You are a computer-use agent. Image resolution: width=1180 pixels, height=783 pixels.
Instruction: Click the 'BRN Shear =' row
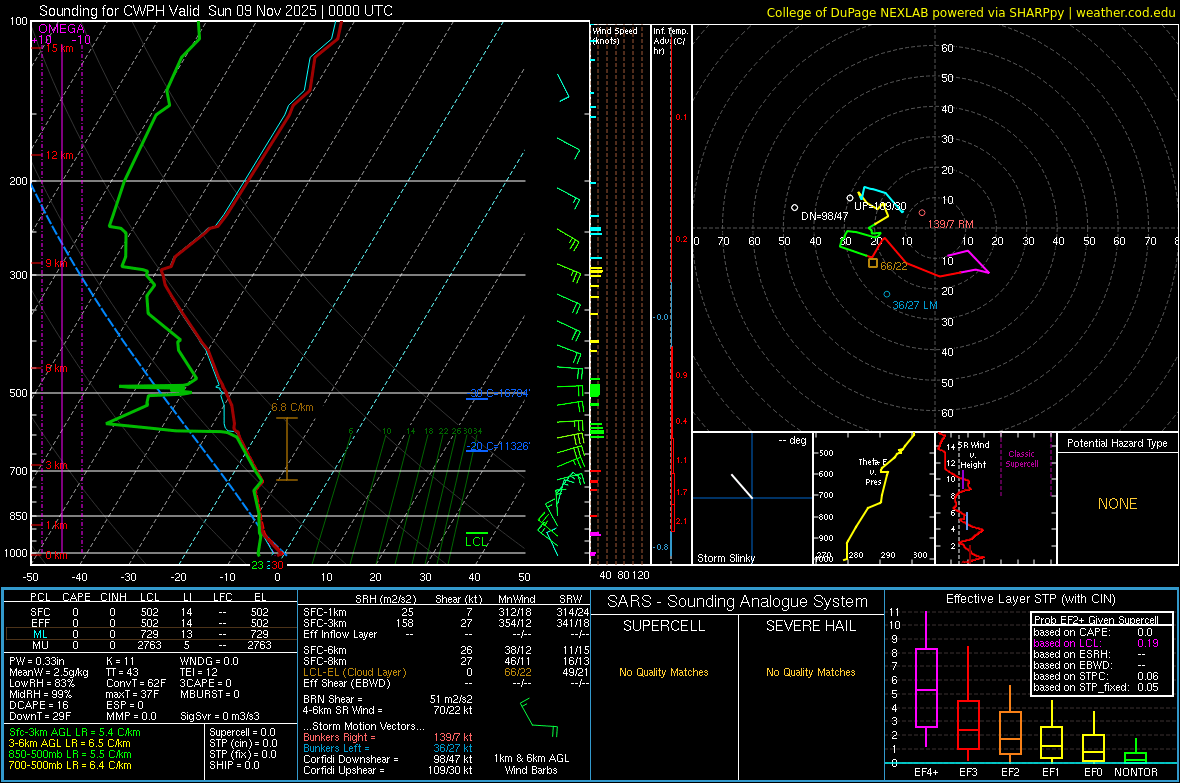(388, 699)
